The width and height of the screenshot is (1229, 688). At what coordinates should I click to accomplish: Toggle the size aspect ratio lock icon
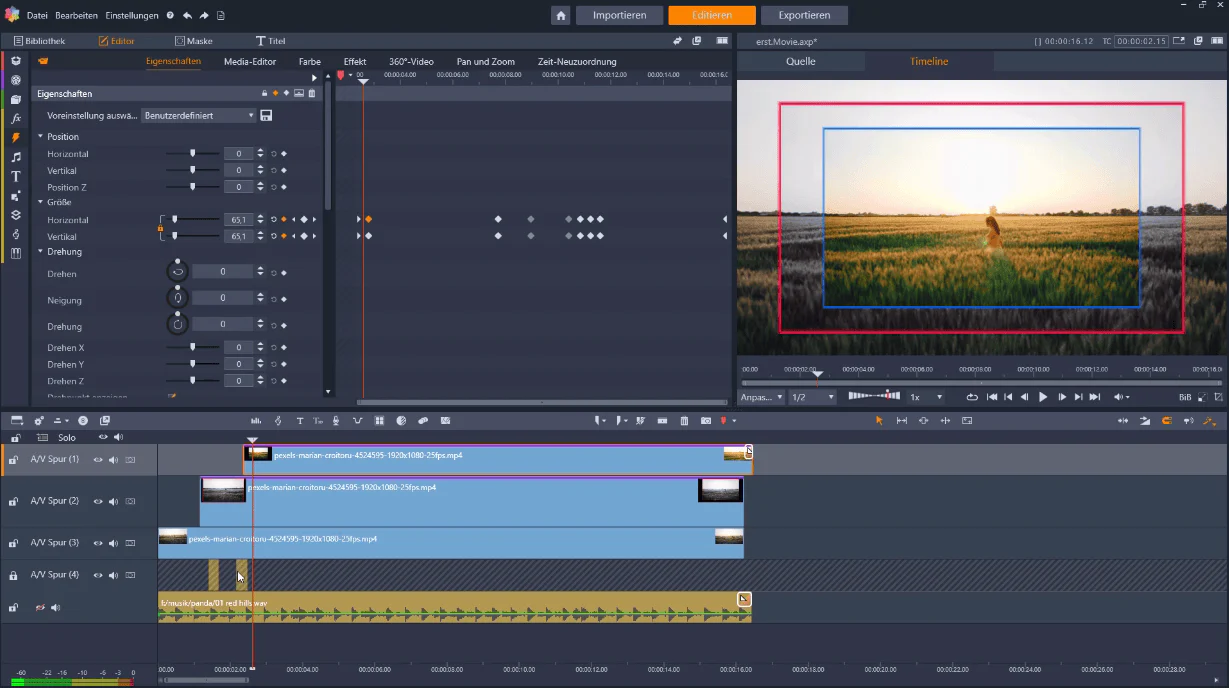coord(160,229)
